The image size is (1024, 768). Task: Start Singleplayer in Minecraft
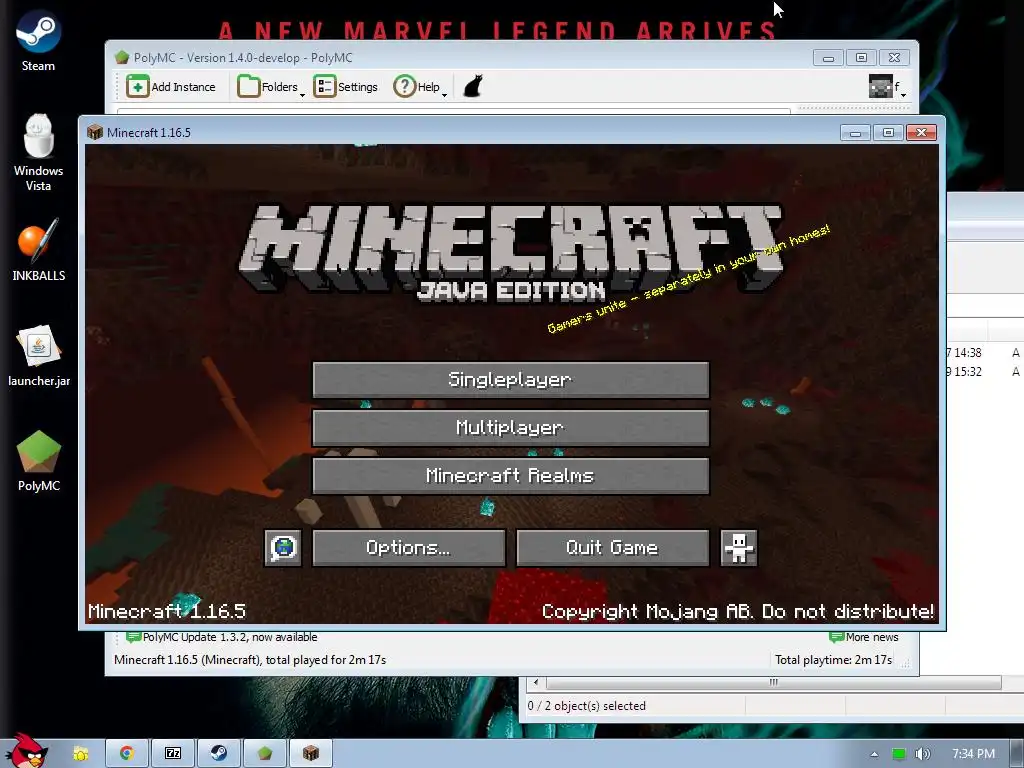(x=511, y=379)
